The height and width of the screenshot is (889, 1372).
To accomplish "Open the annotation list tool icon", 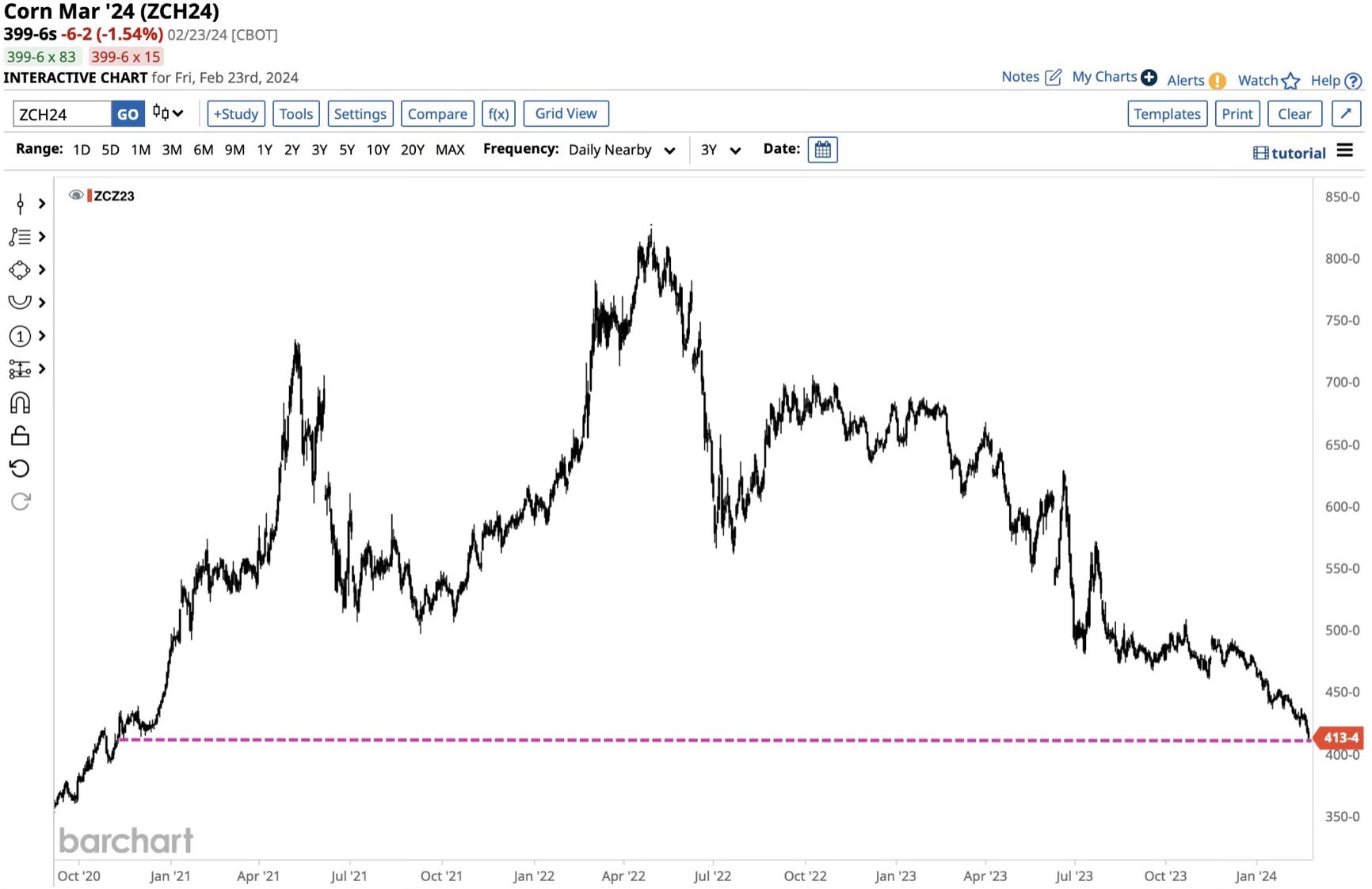I will 20,237.
